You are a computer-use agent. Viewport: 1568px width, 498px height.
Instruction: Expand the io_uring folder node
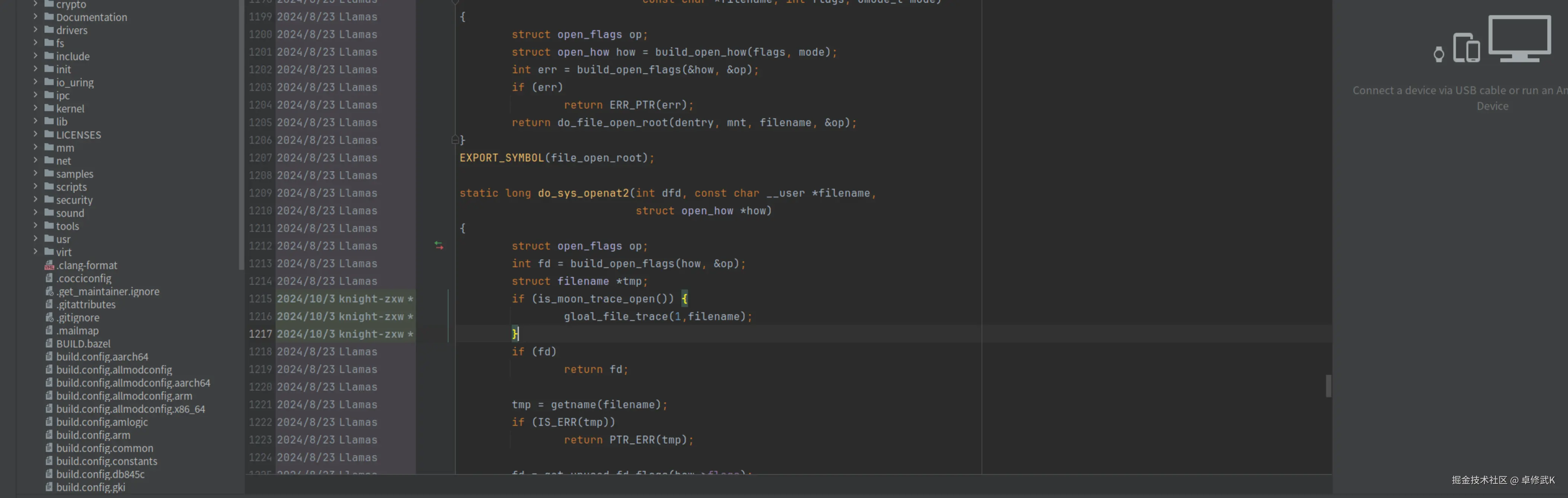coord(35,82)
